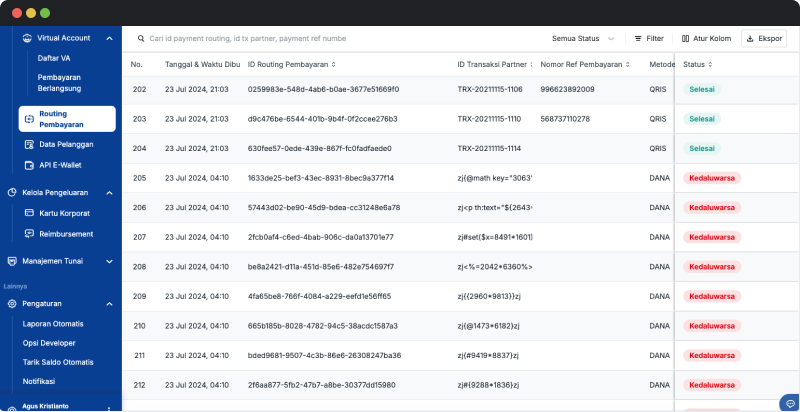This screenshot has width=800, height=412.
Task: Expand the Manajemen Tunai section
Action: point(109,261)
